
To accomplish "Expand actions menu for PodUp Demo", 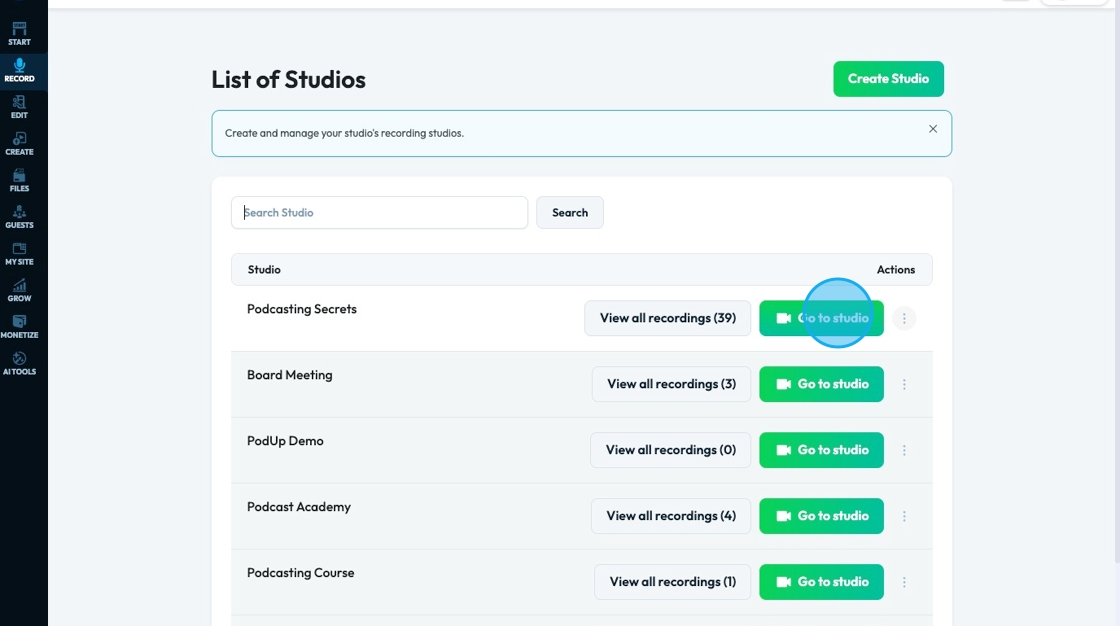I will [904, 450].
